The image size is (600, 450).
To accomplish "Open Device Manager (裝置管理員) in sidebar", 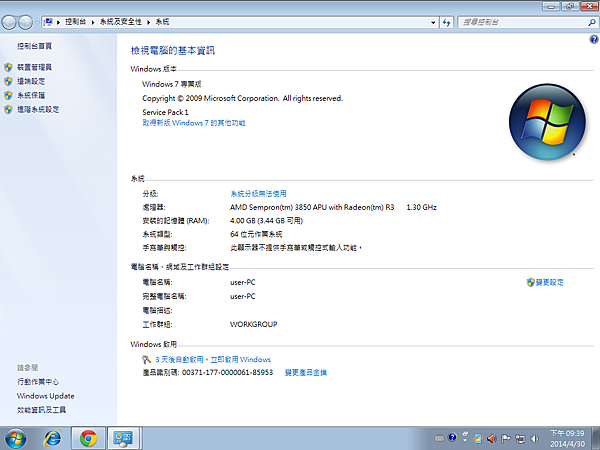I will coord(34,67).
